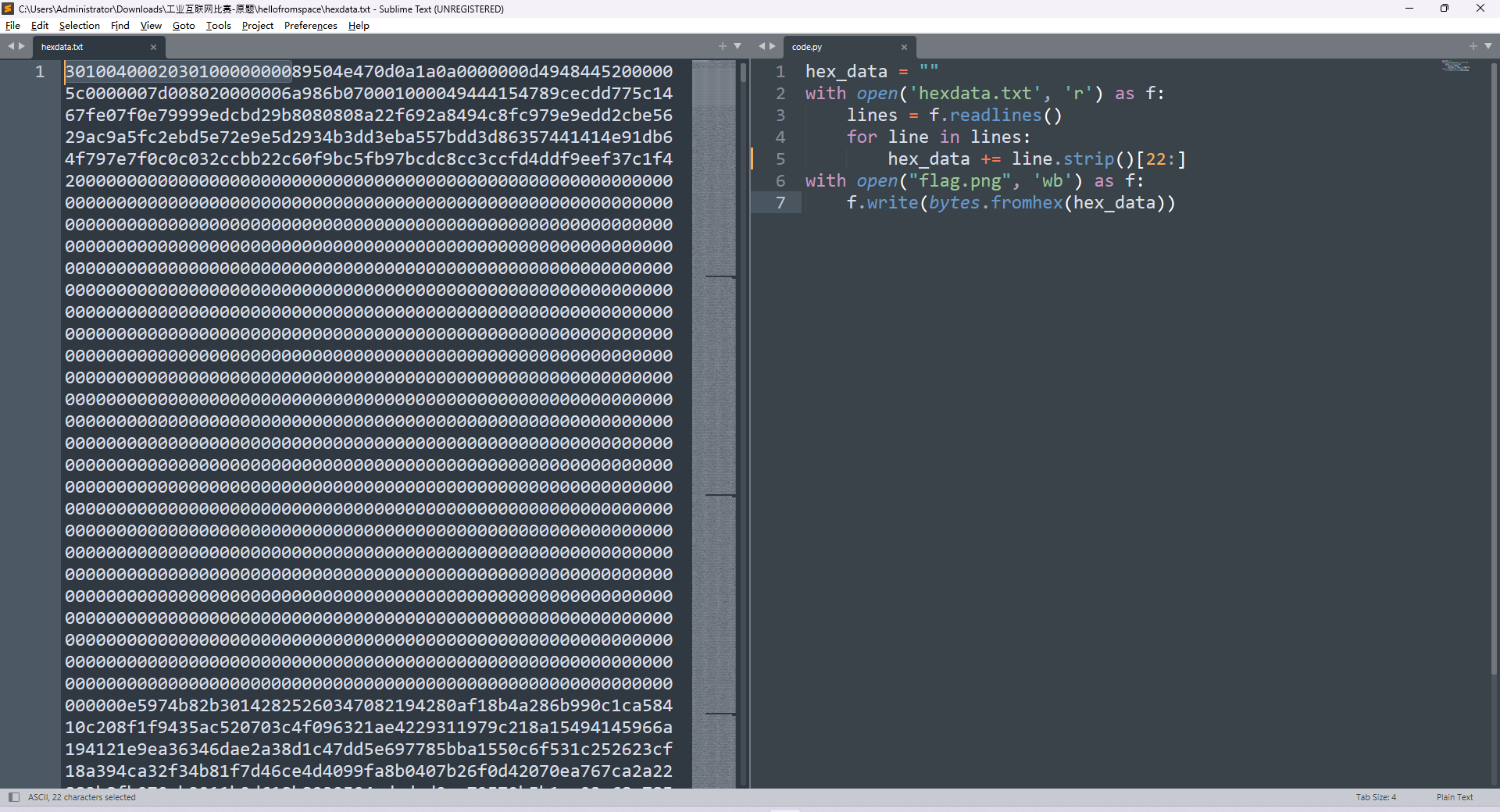The height and width of the screenshot is (812, 1500).
Task: Click hex line starting with 29ac9a5fc2ebd5
Action: (369, 137)
